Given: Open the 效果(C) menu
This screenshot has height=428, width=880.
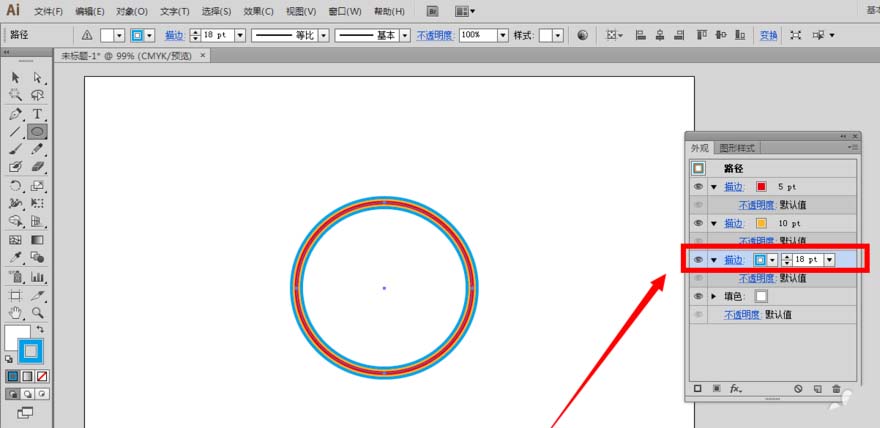Looking at the screenshot, I should (x=259, y=11).
